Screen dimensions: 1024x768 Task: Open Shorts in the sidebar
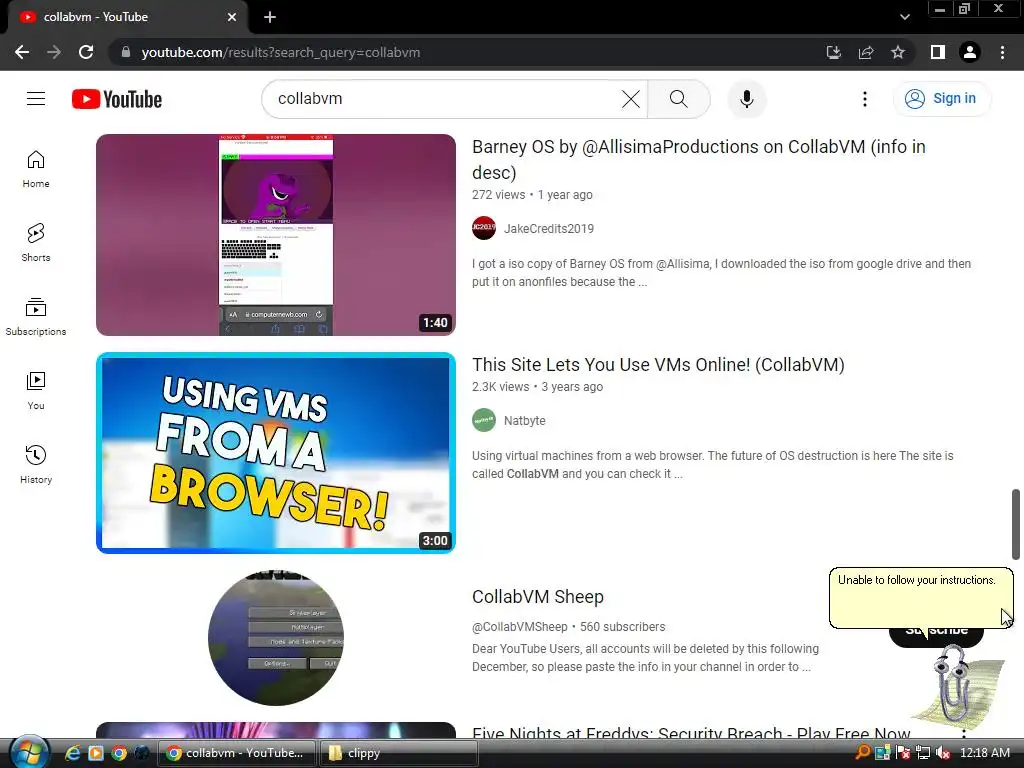tap(36, 243)
